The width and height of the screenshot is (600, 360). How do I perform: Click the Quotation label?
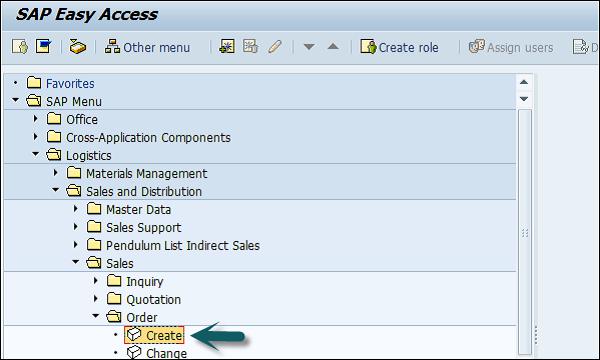(153, 300)
